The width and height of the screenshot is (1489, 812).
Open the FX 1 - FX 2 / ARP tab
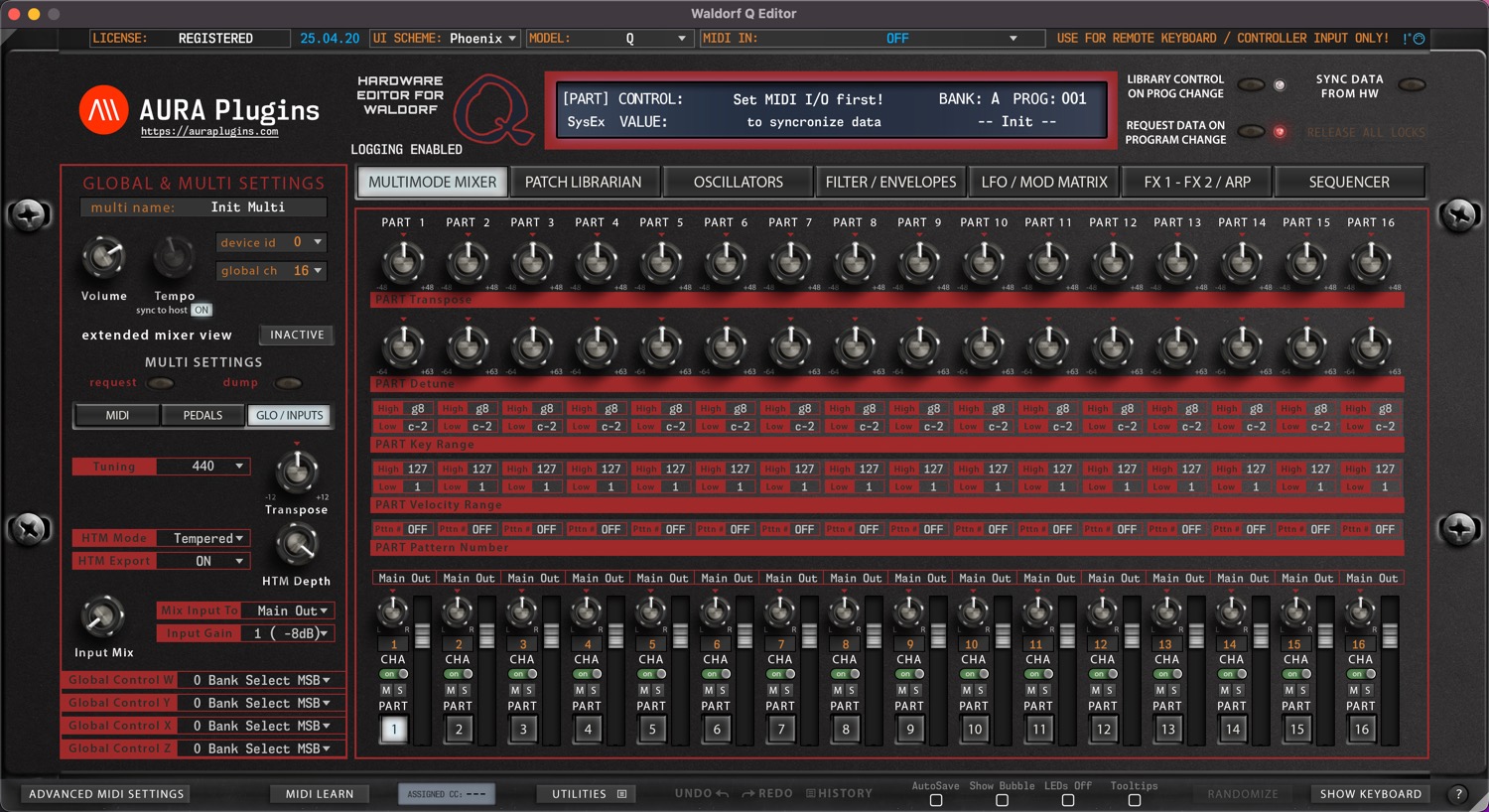[x=1197, y=182]
